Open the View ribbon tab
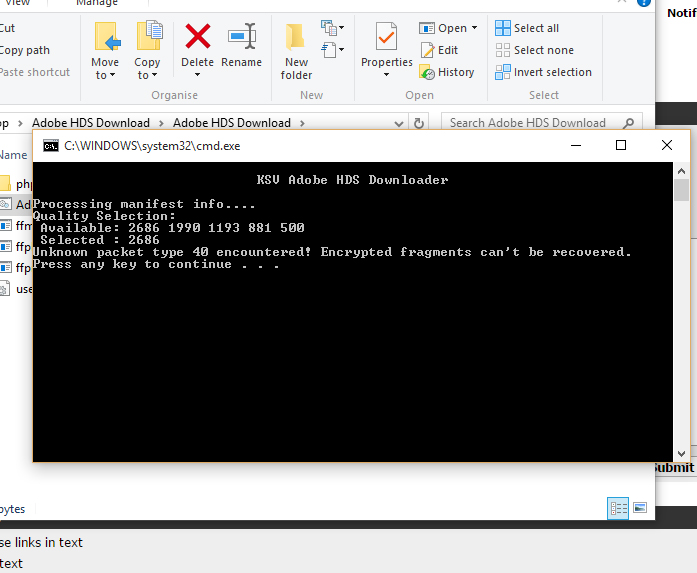The width and height of the screenshot is (697, 573). (18, 3)
